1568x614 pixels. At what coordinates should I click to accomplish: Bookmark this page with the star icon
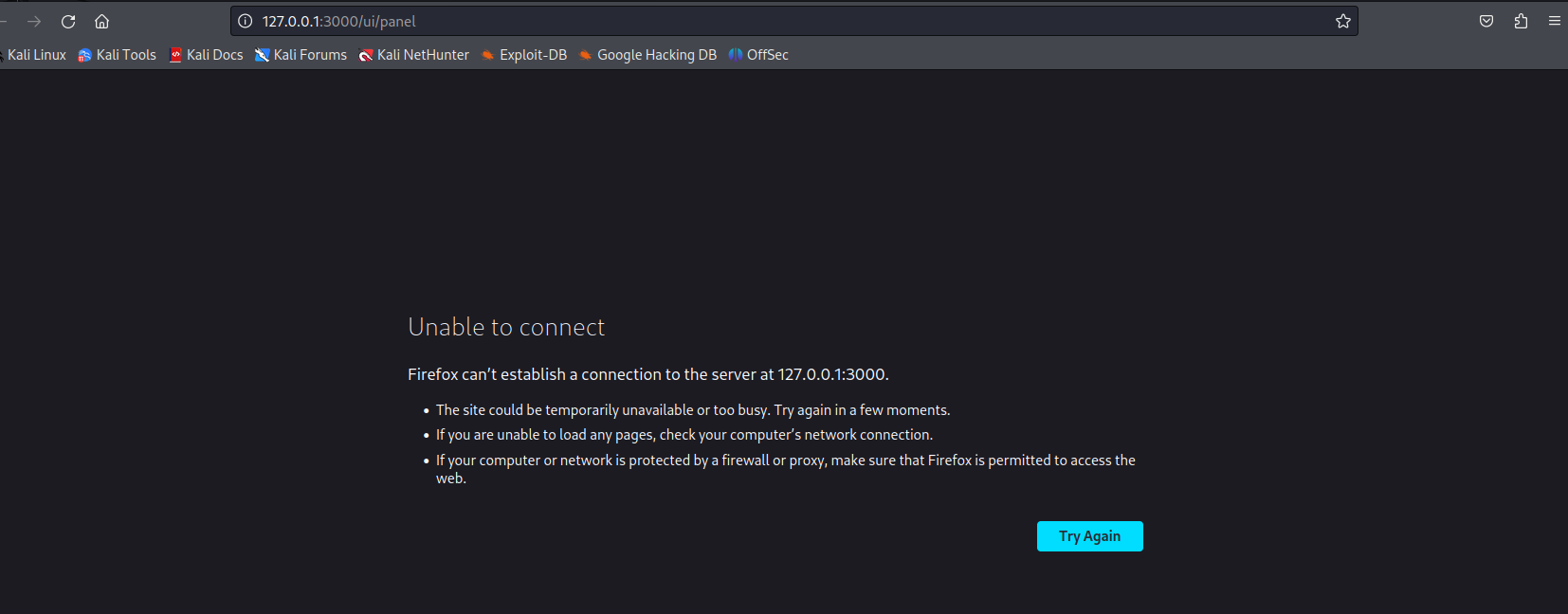(x=1343, y=21)
